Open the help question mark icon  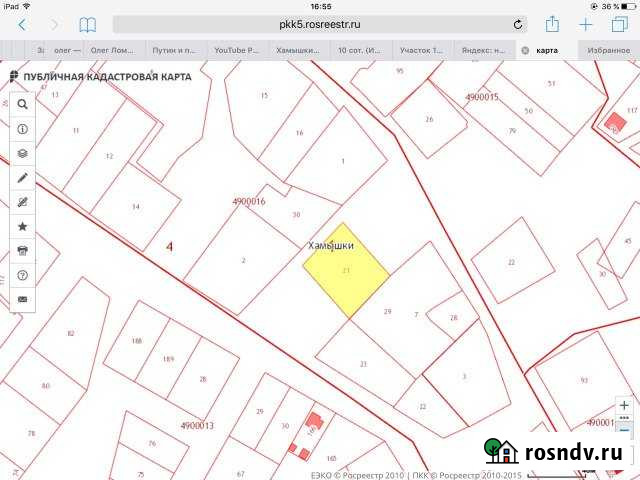[x=23, y=274]
